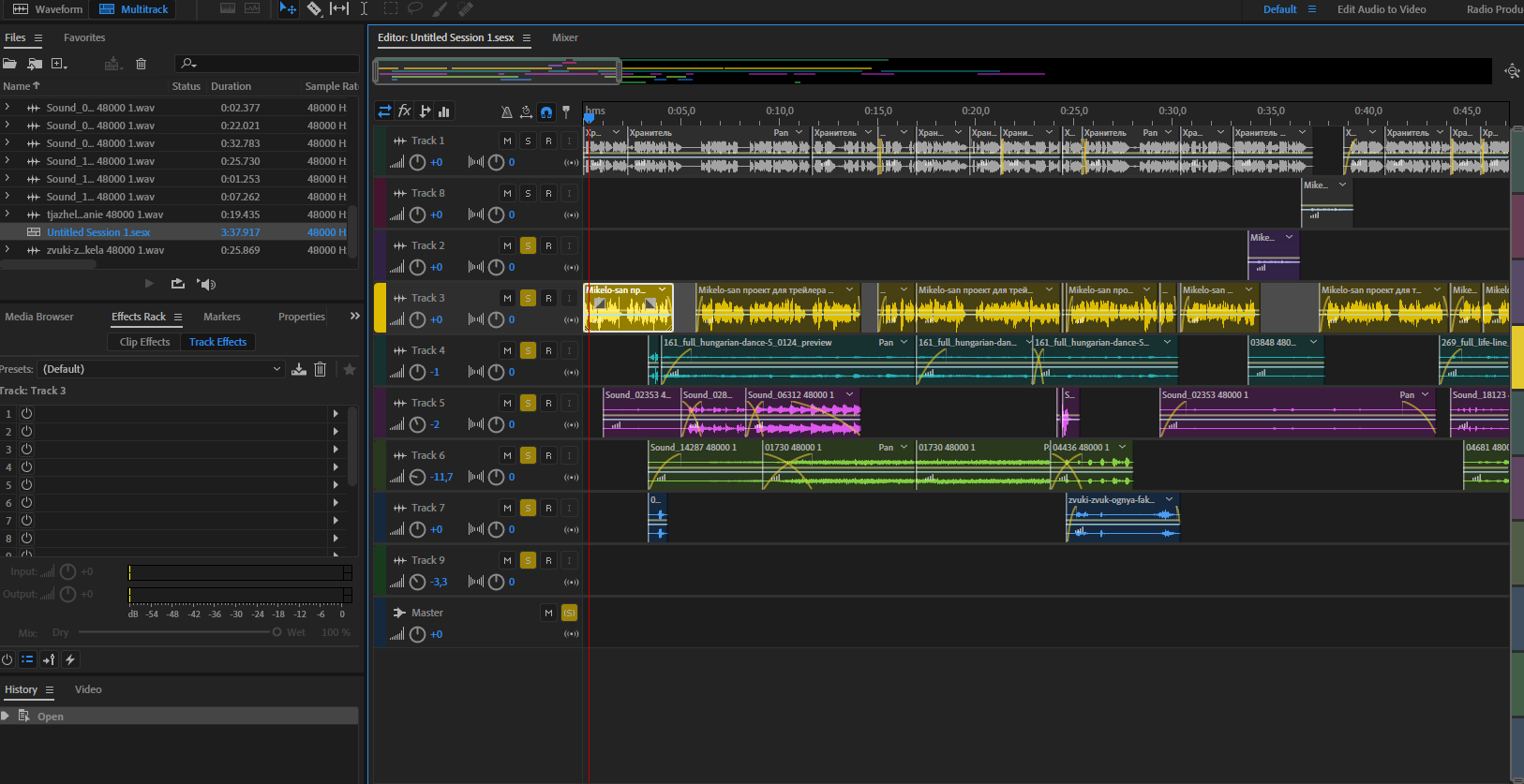Toggle power for effect slot 1
The height and width of the screenshot is (784, 1524).
click(x=27, y=413)
